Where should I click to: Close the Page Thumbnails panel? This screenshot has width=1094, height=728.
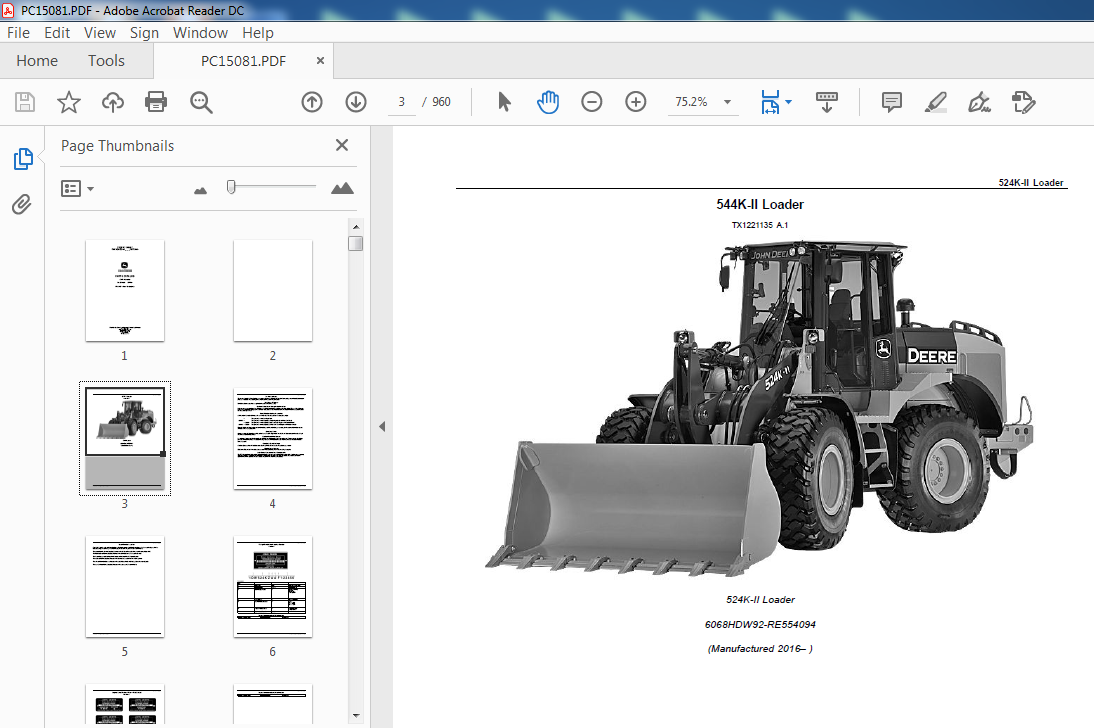point(342,145)
